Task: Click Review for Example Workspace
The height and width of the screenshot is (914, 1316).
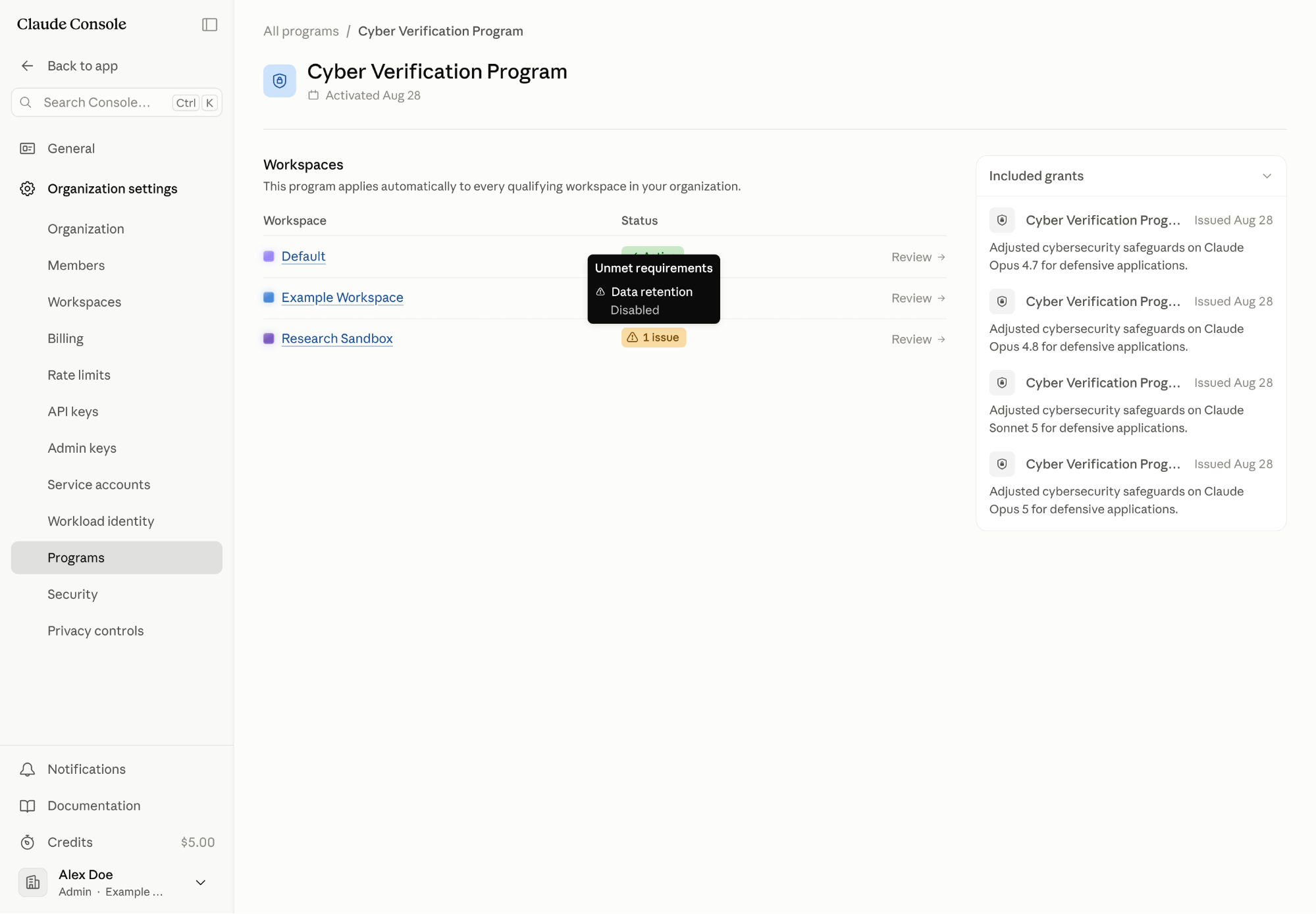Action: point(918,298)
